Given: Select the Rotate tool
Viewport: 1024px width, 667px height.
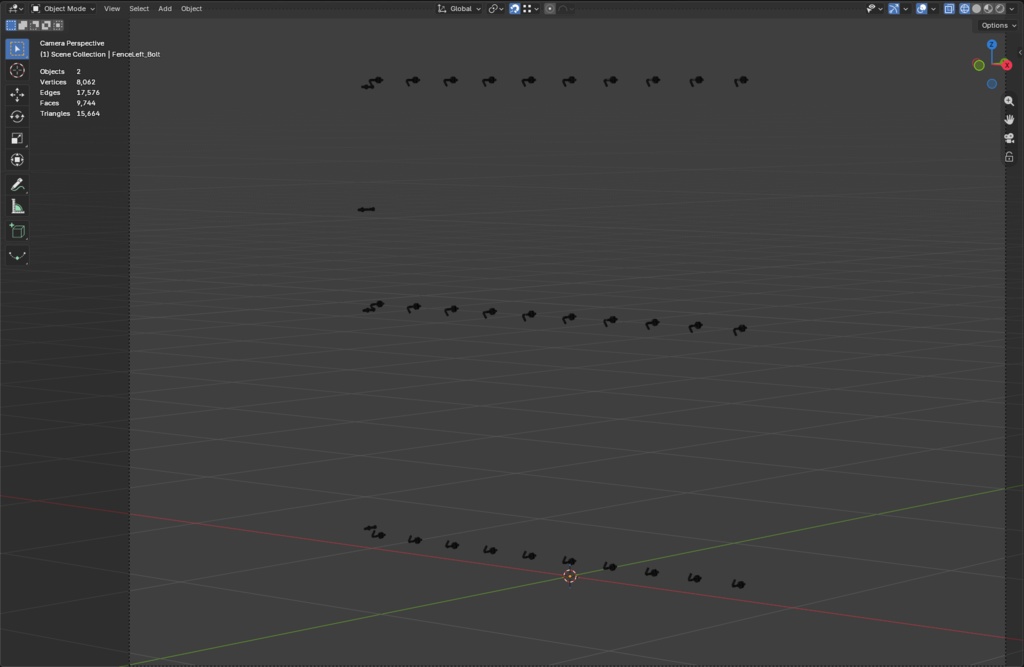Looking at the screenshot, I should [x=17, y=116].
